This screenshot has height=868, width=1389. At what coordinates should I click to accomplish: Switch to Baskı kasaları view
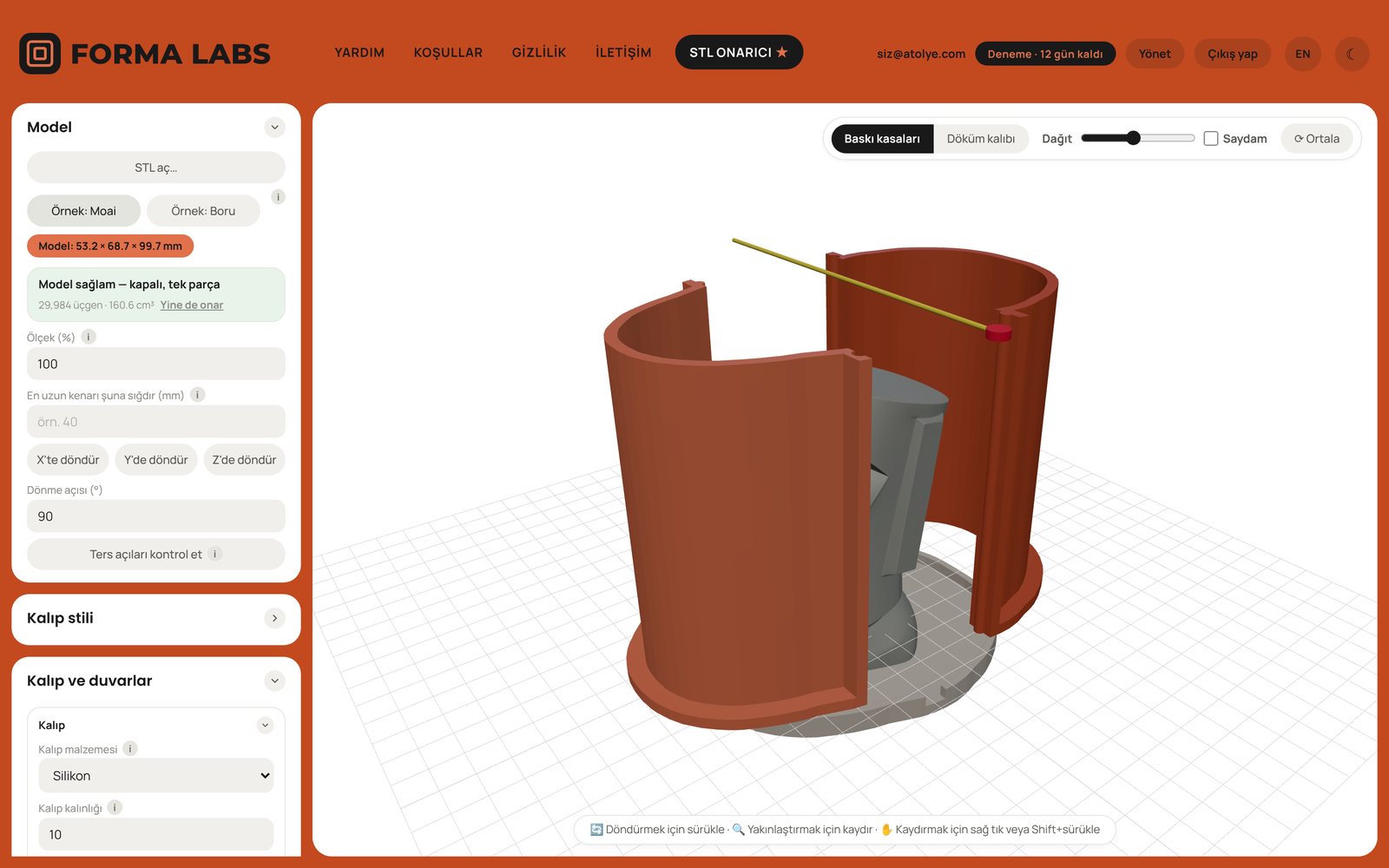click(x=882, y=139)
